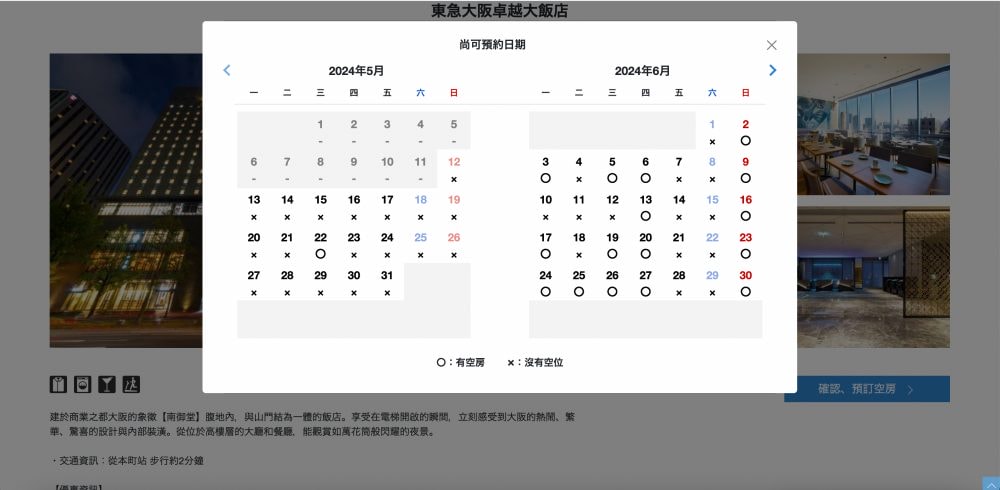Click the 2024年5月 month heading
The width and height of the screenshot is (1000, 490).
356,71
